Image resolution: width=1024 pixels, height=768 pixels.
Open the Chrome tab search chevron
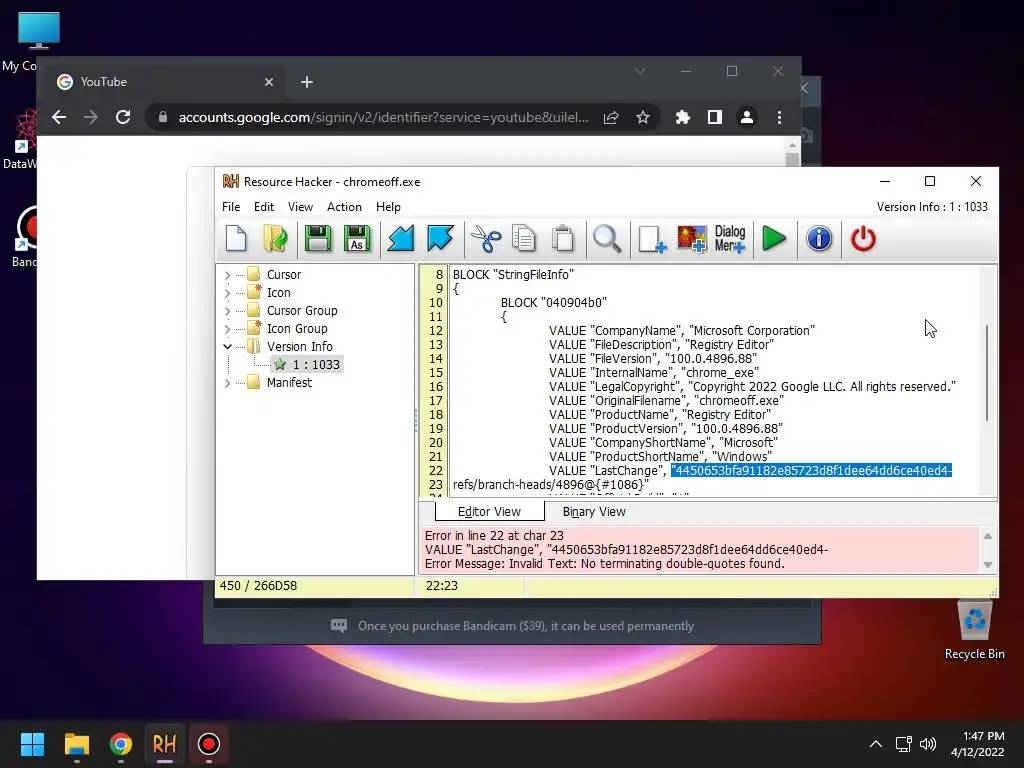[x=640, y=71]
